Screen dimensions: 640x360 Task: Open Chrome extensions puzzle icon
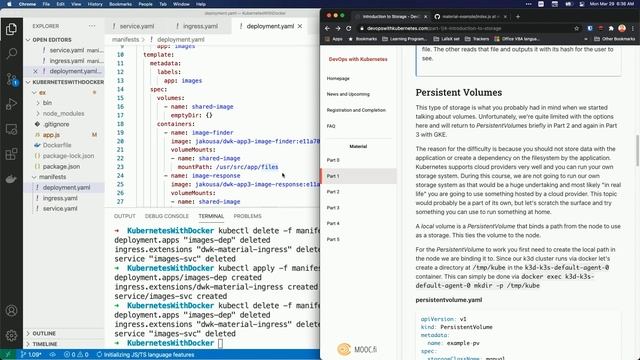[x=611, y=29]
